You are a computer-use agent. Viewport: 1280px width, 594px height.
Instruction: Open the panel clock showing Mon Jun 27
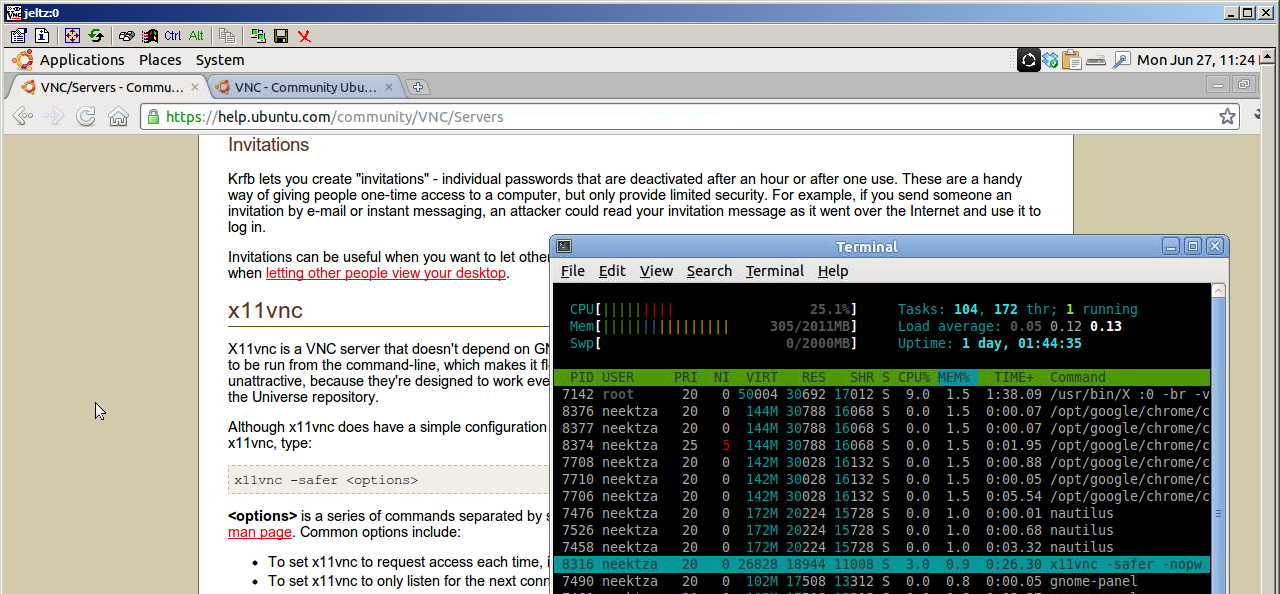pyautogui.click(x=1196, y=60)
